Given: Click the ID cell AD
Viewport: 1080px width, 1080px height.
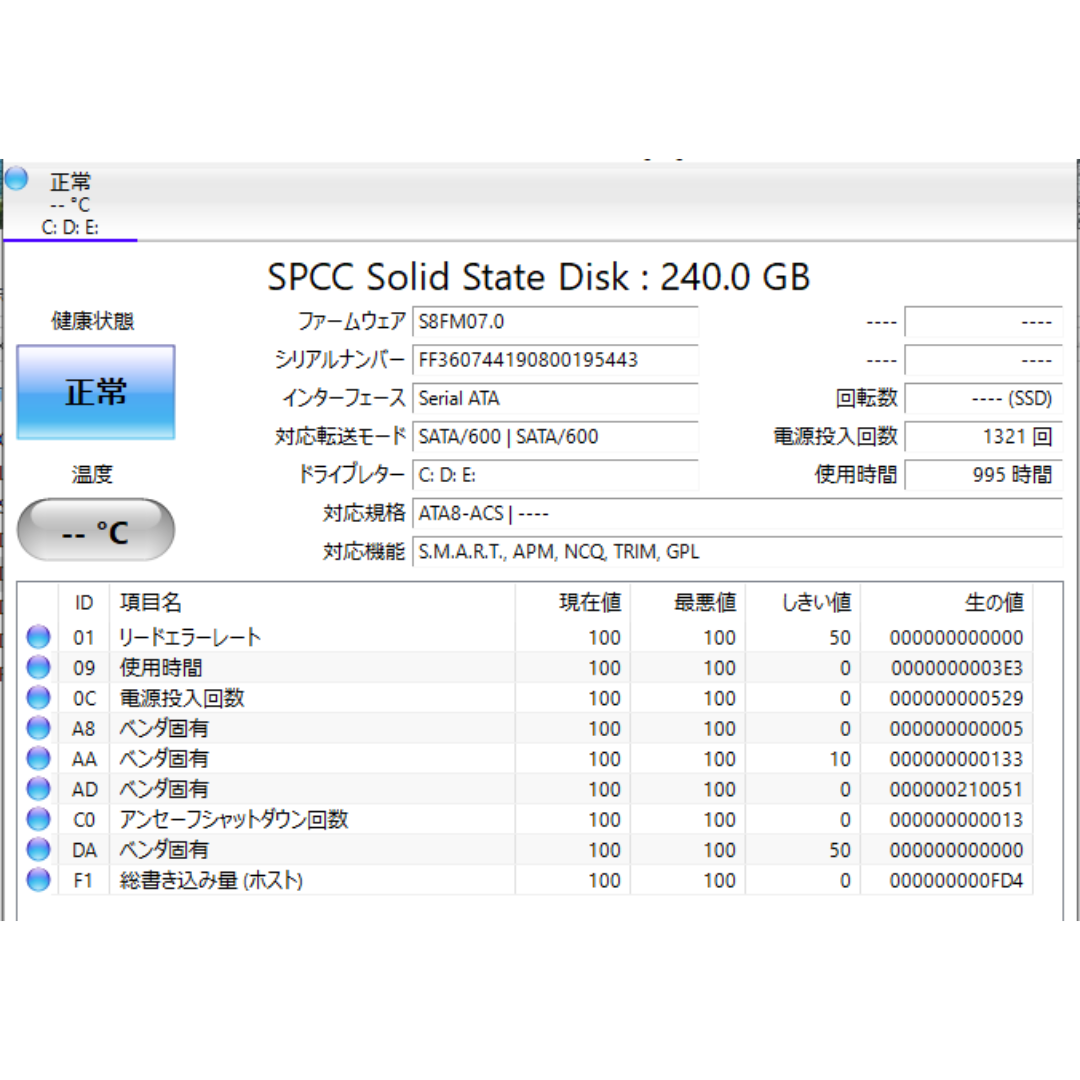Looking at the screenshot, I should pyautogui.click(x=85, y=789).
